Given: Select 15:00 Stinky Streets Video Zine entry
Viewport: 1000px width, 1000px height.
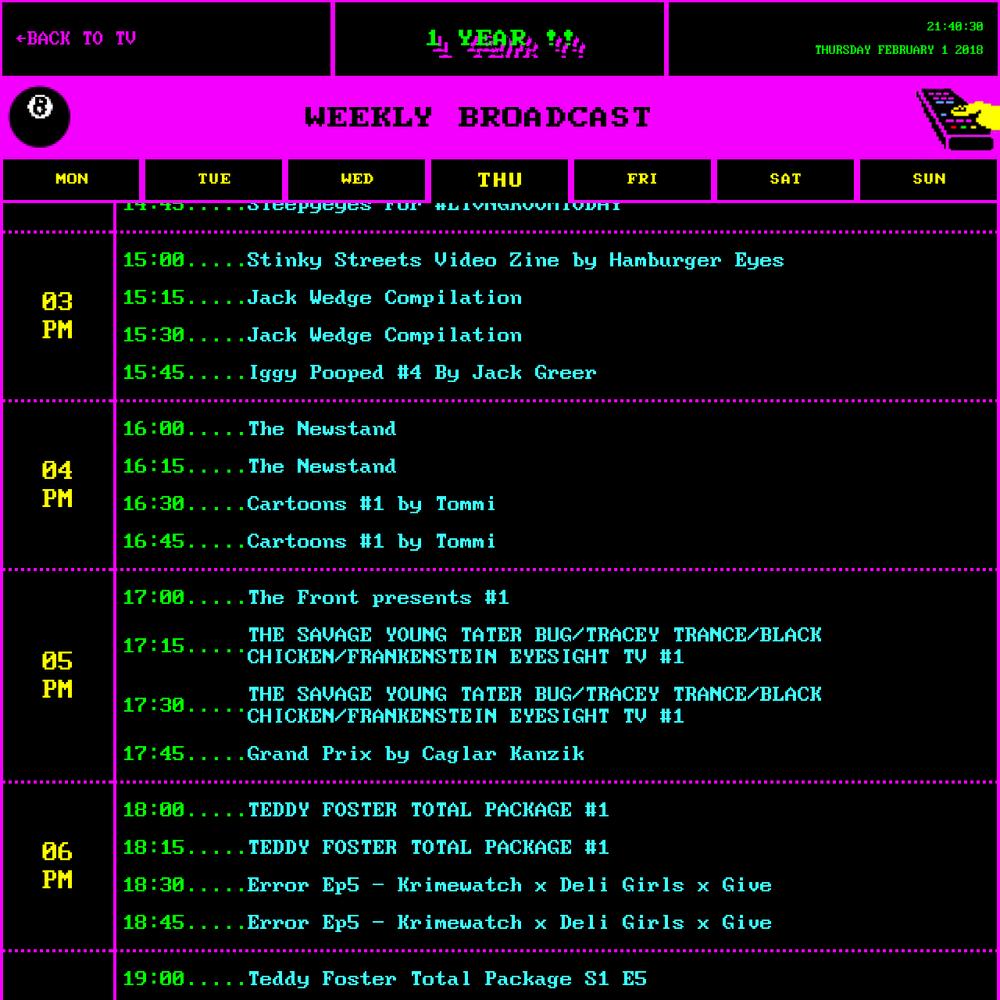Looking at the screenshot, I should (453, 260).
